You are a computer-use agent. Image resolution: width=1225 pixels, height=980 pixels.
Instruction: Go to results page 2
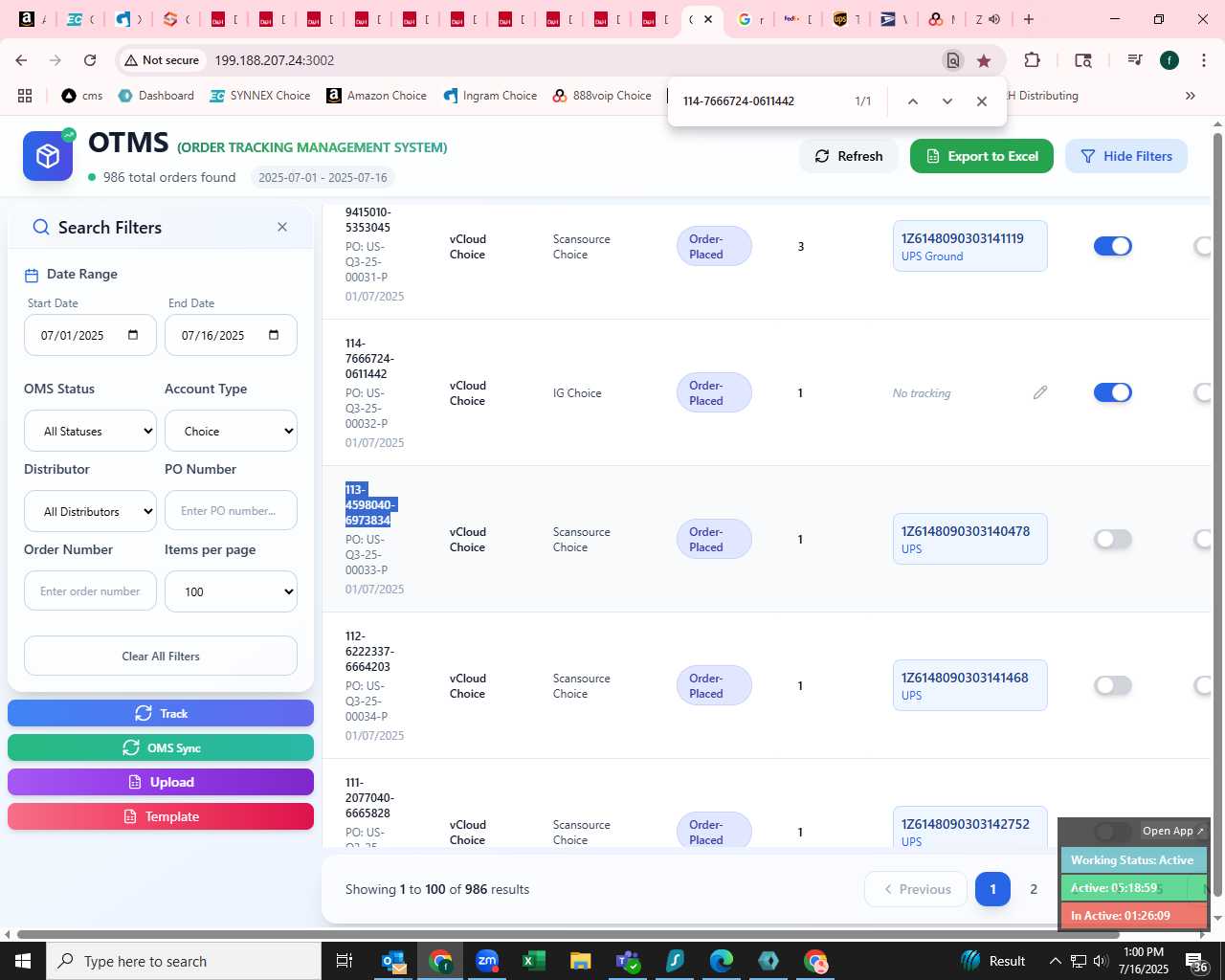(1034, 889)
